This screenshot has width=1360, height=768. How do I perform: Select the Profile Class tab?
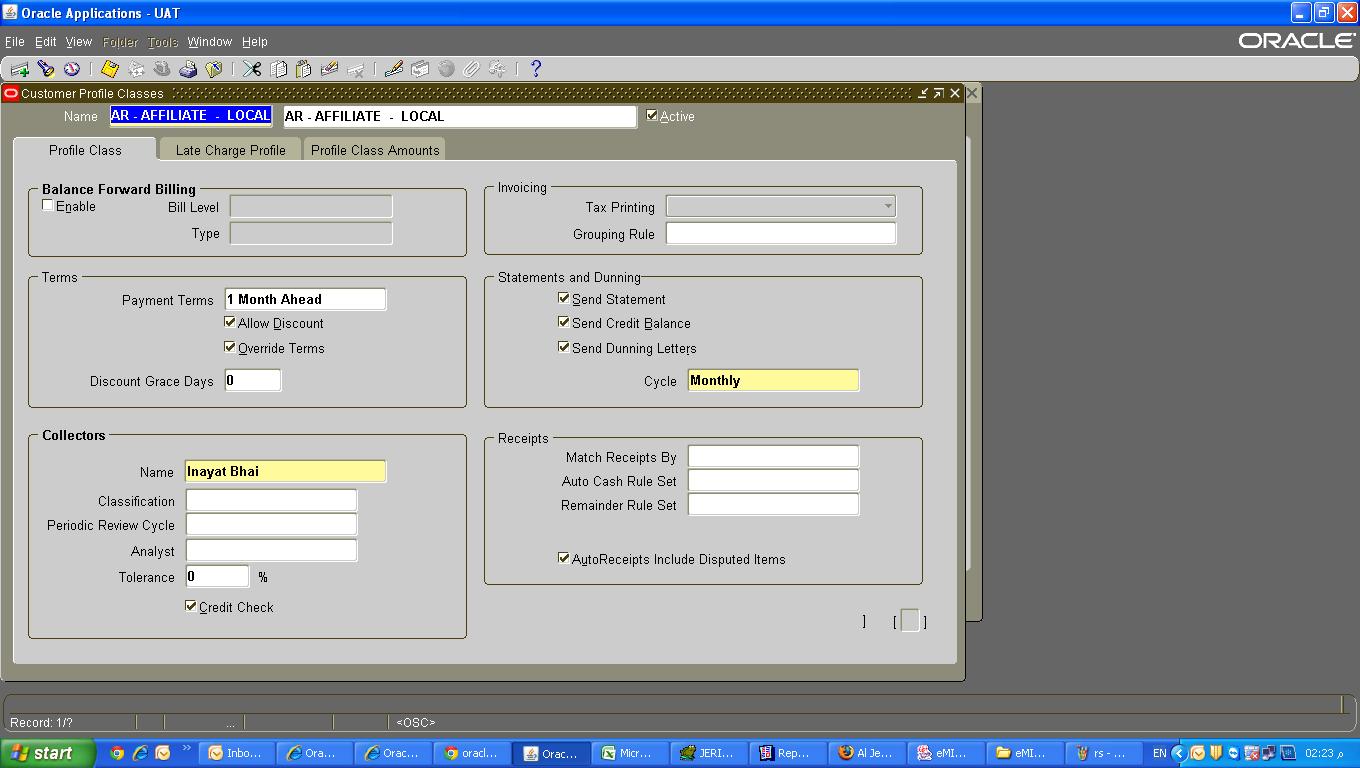tap(85, 150)
